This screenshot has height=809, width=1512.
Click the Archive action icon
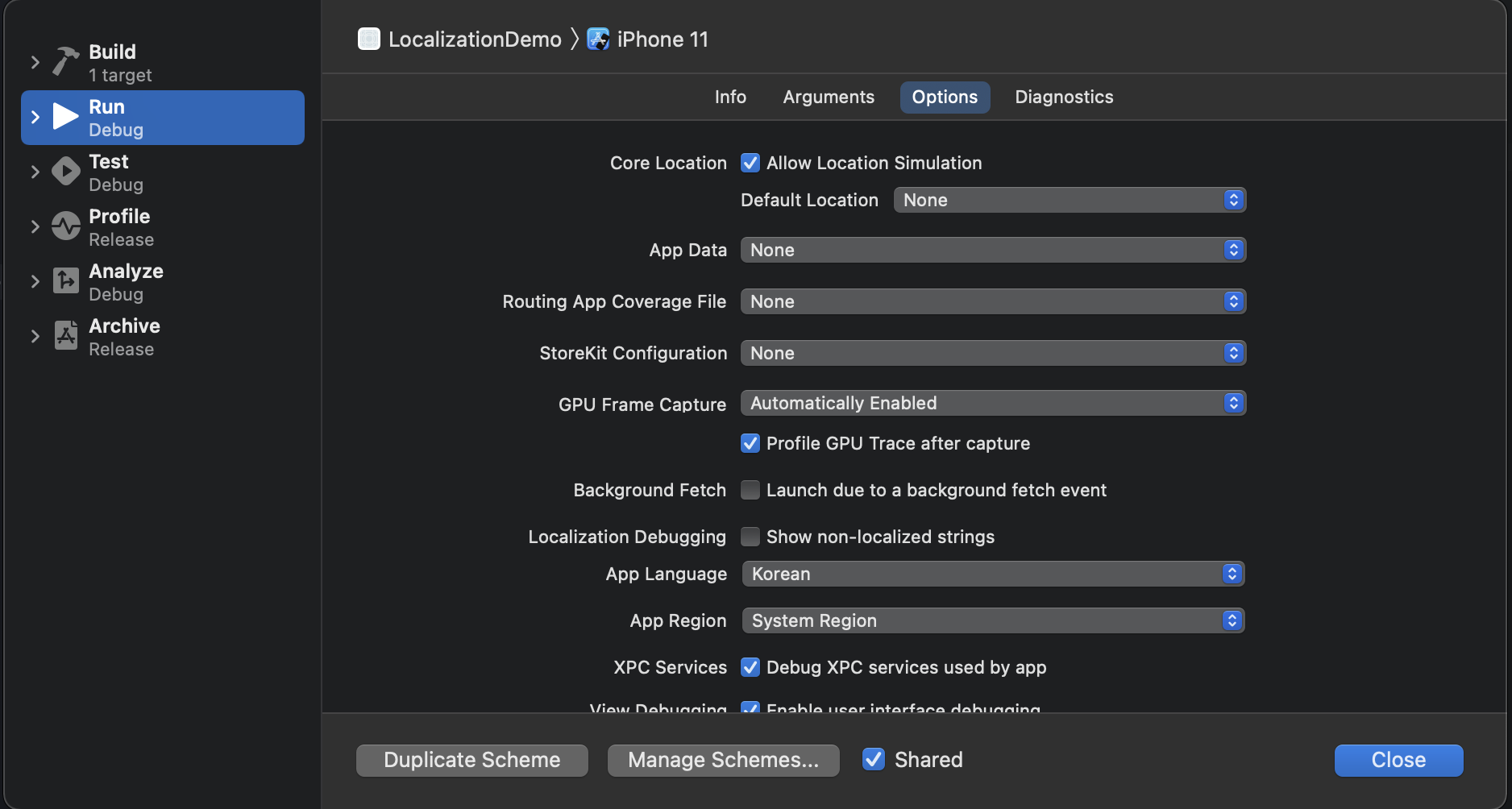[x=66, y=335]
